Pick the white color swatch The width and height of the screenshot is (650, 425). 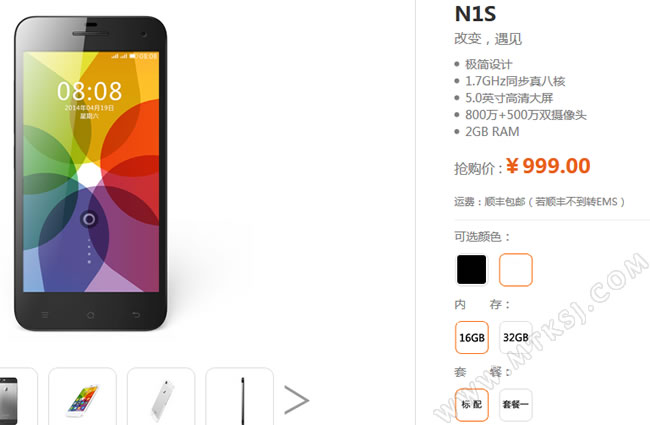pos(516,270)
